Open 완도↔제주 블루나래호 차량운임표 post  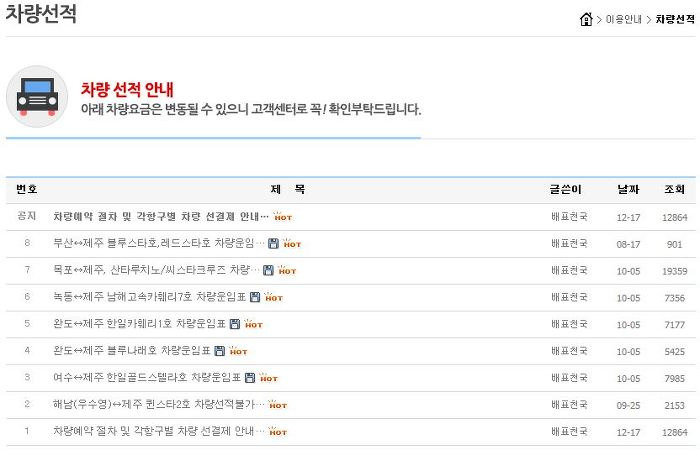point(132,350)
